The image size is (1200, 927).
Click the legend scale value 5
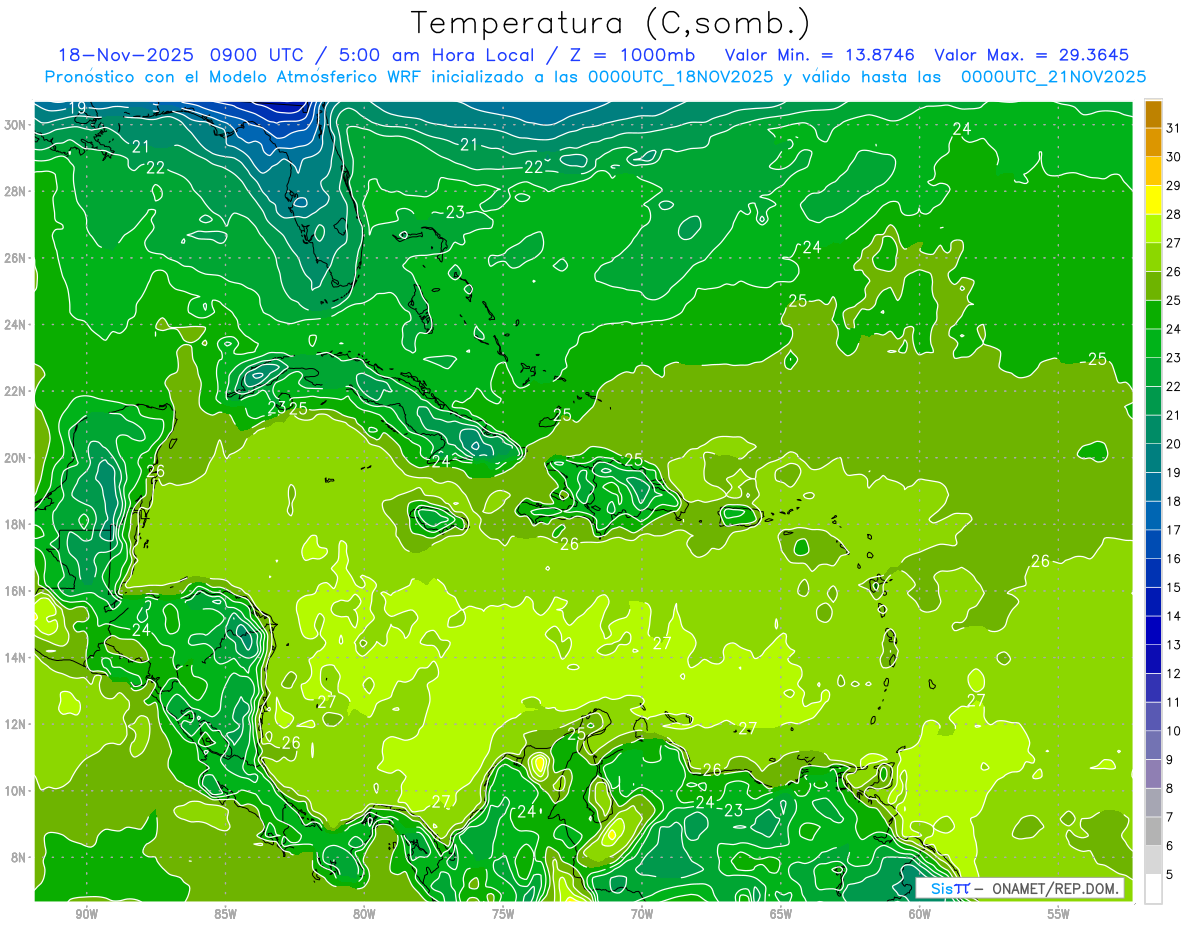1170,875
